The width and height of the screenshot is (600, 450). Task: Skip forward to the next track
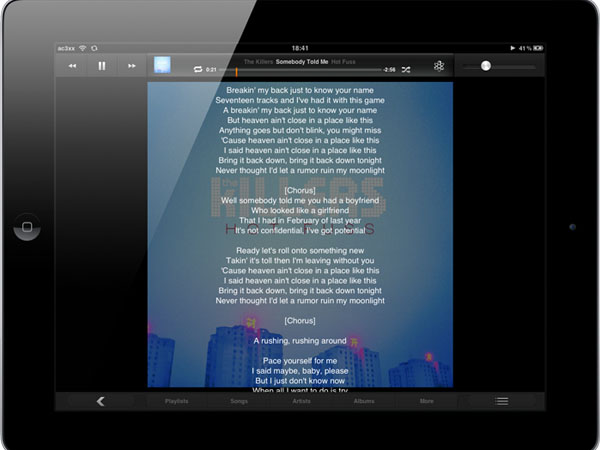132,66
